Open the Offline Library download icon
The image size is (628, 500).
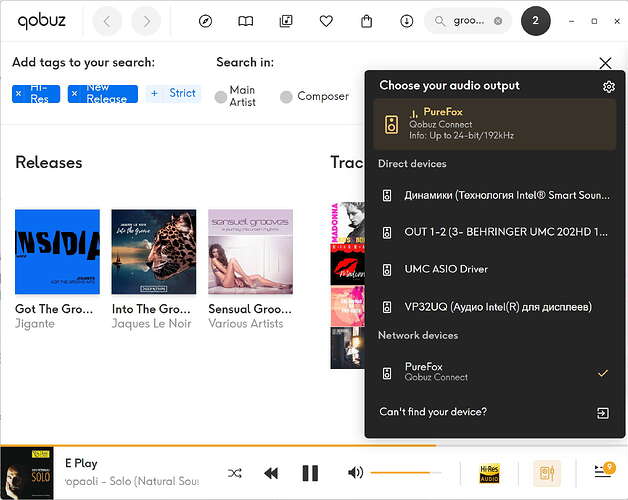(x=407, y=21)
